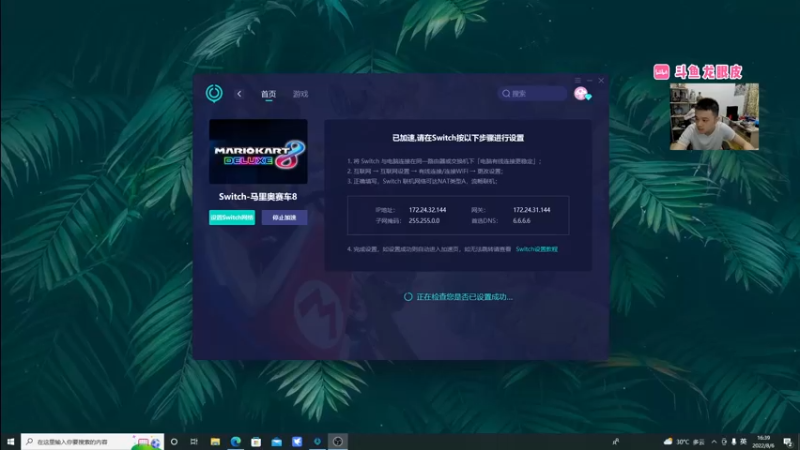The image size is (800, 450).
Task: Click the accelerator app logo icon
Action: point(214,93)
